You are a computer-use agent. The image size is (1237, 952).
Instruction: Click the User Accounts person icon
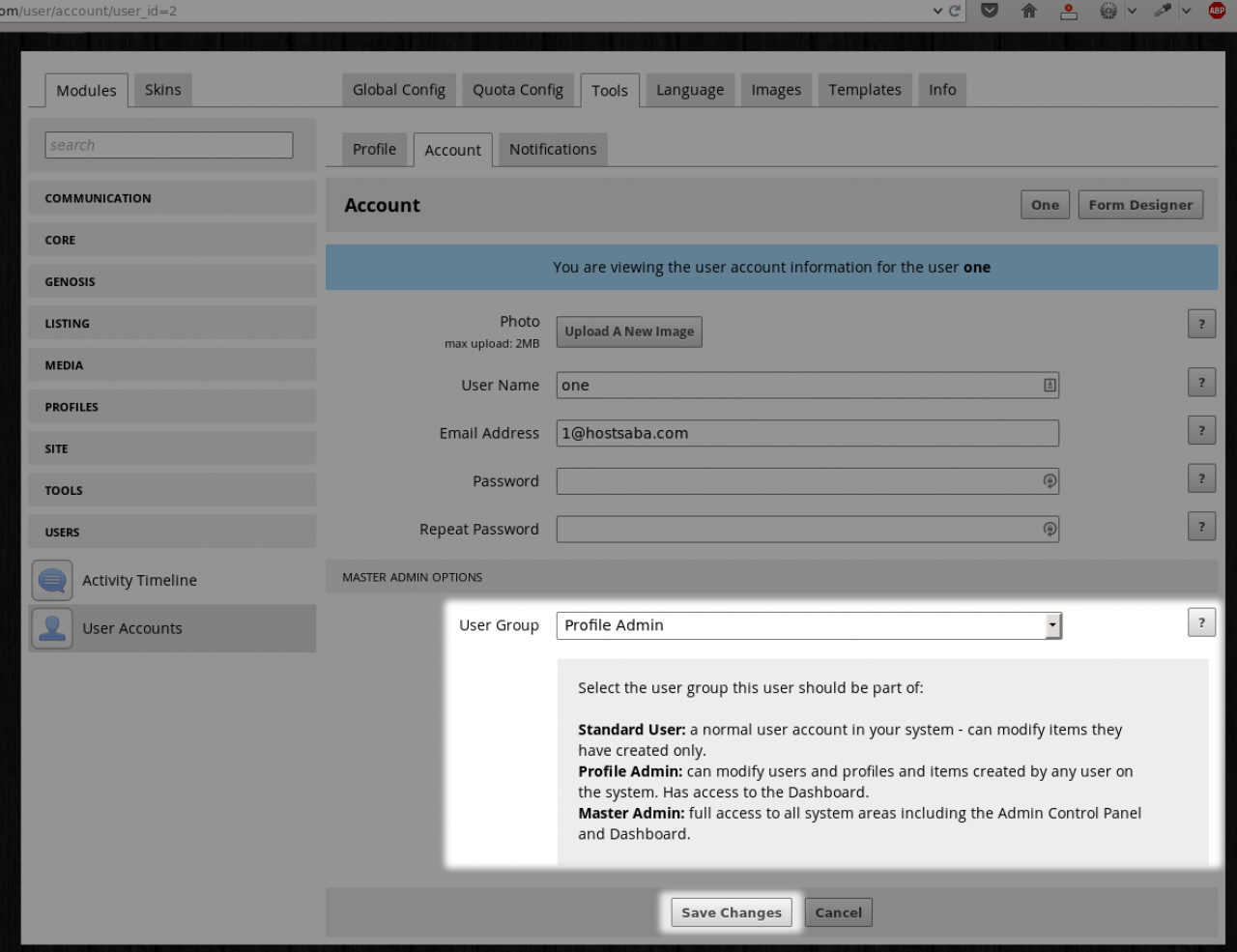click(x=52, y=628)
